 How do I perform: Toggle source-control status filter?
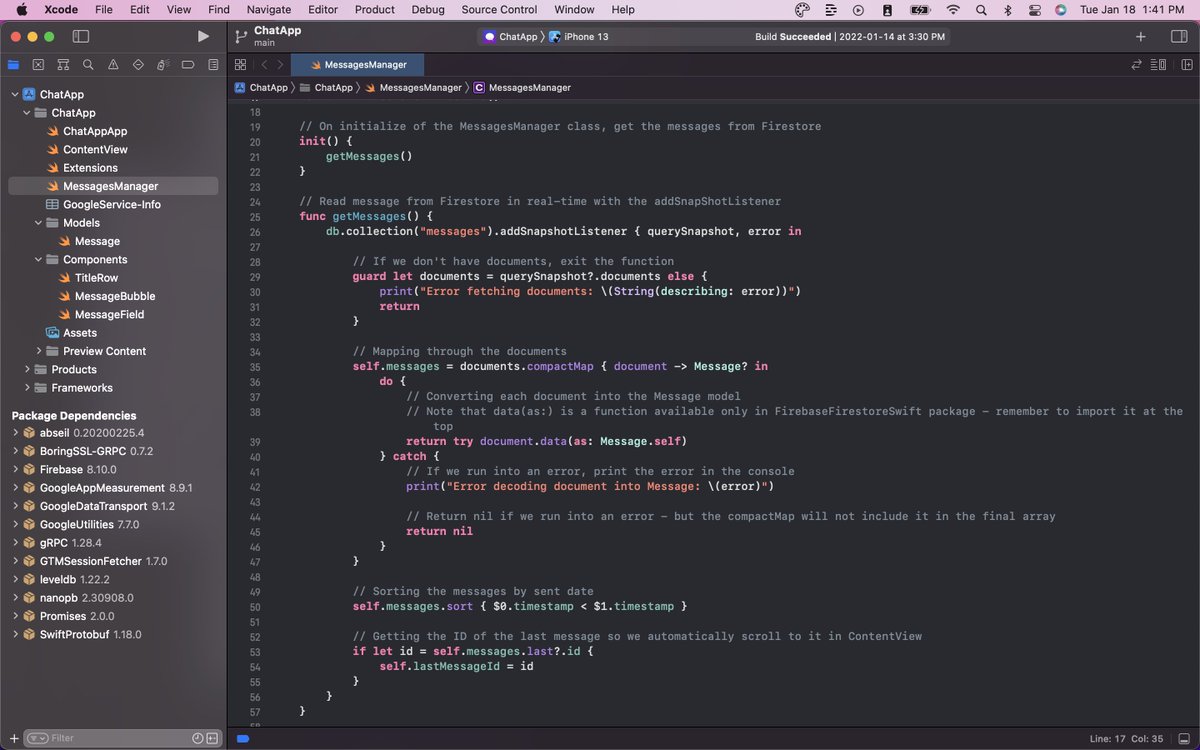coord(212,738)
